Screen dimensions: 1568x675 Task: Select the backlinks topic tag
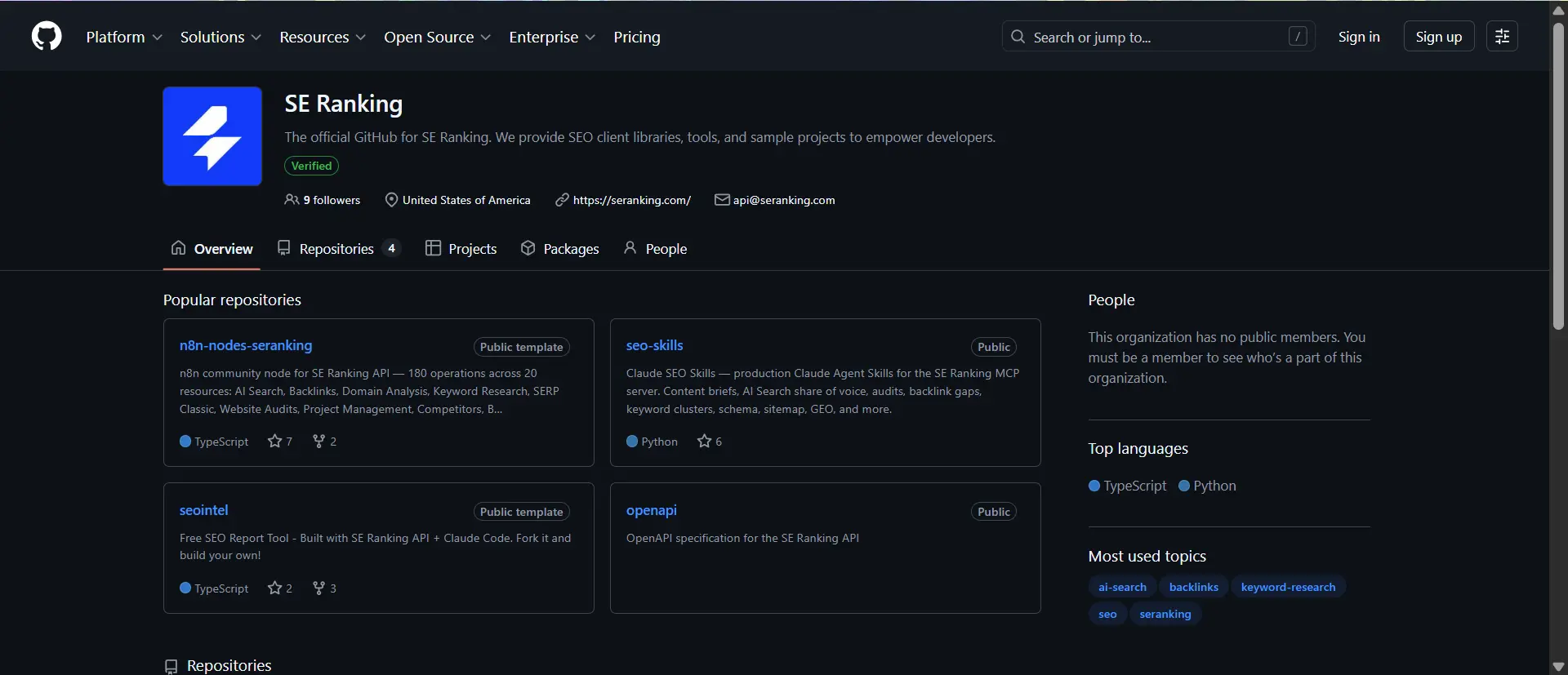(x=1194, y=587)
